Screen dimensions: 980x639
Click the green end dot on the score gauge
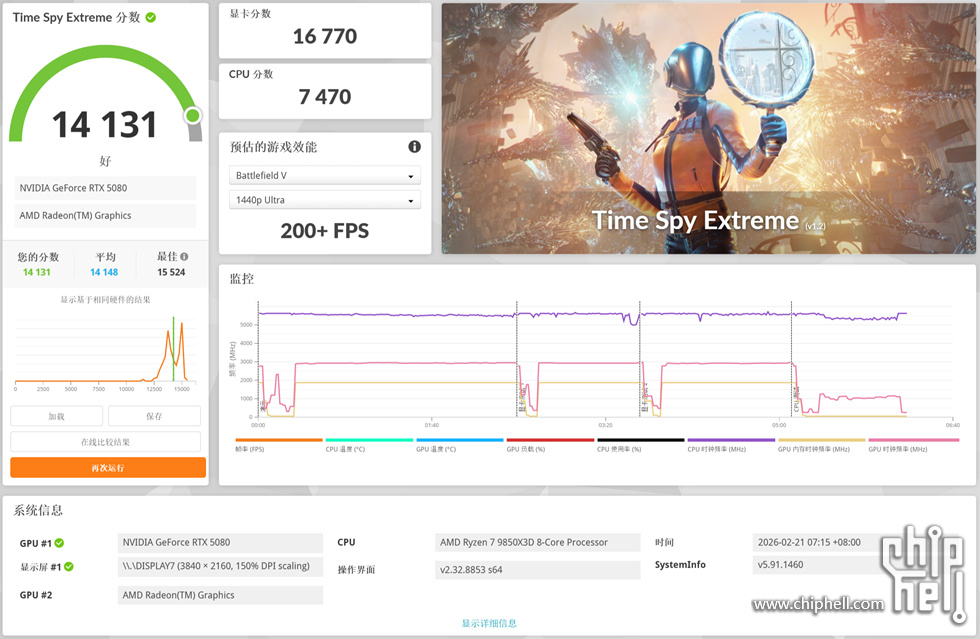[x=192, y=117]
